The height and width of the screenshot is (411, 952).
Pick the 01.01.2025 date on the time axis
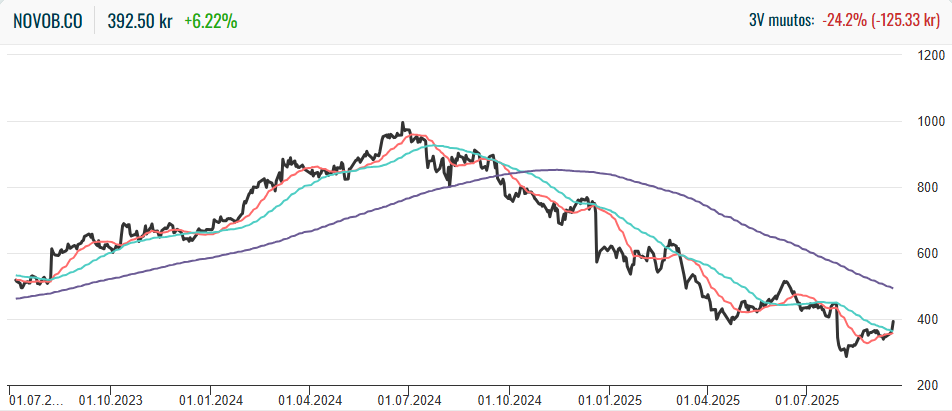(609, 398)
